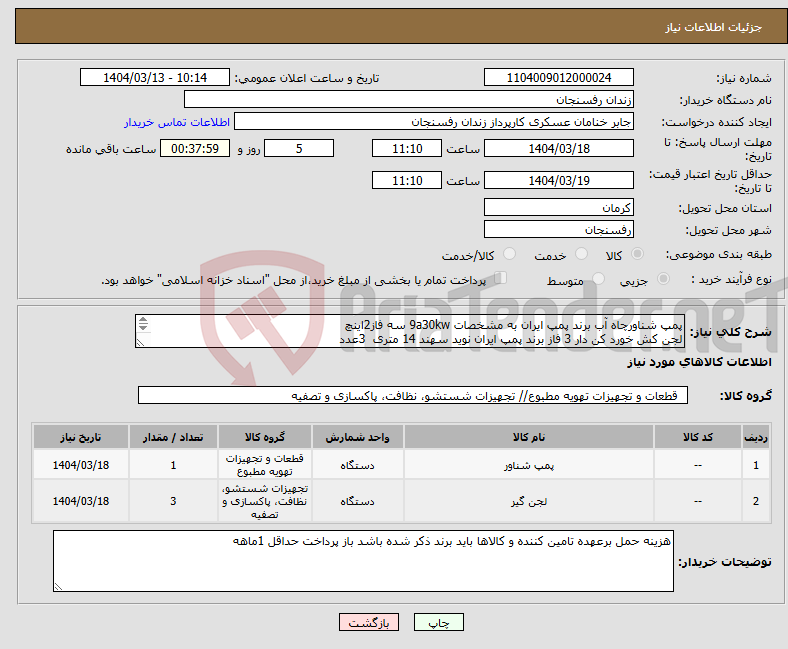Image resolution: width=788 pixels, height=649 pixels.
Task: Toggle the اسناد خزانه اسلامی payment checkbox
Action: pos(501,277)
